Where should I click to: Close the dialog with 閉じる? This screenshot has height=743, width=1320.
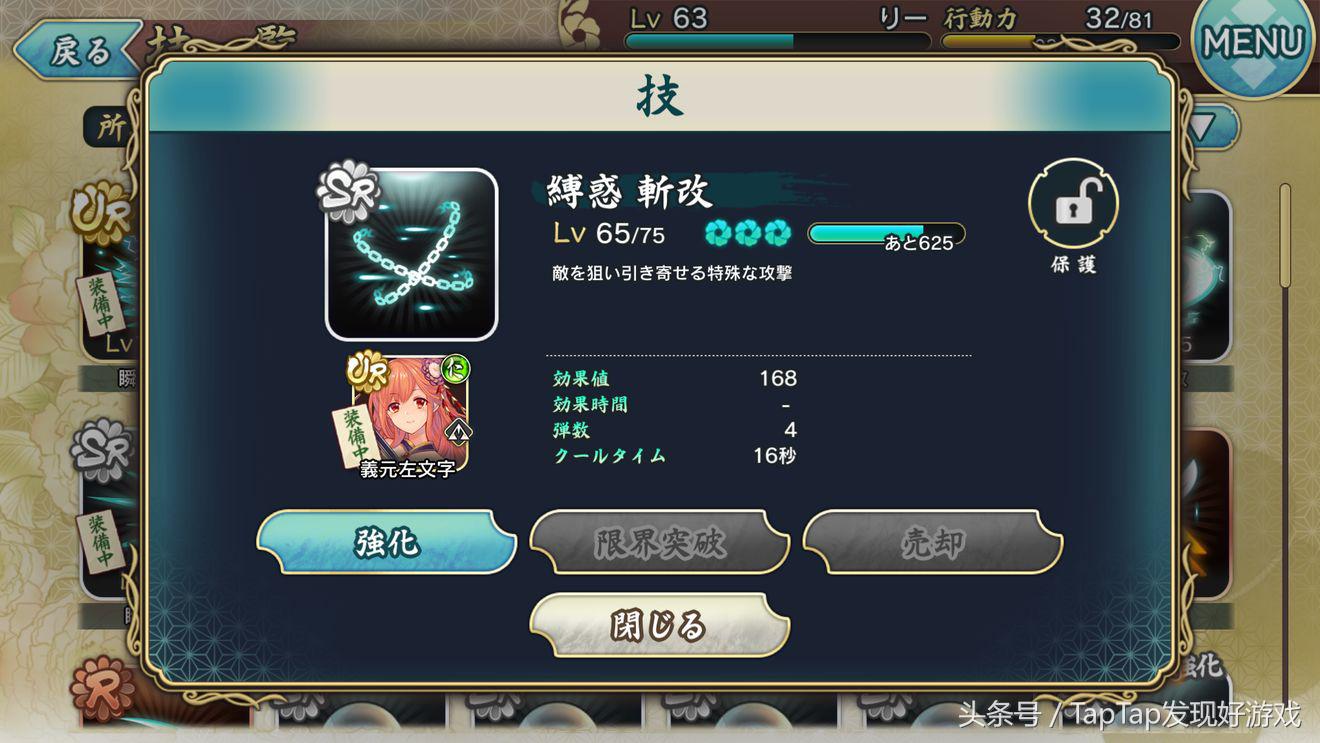660,625
